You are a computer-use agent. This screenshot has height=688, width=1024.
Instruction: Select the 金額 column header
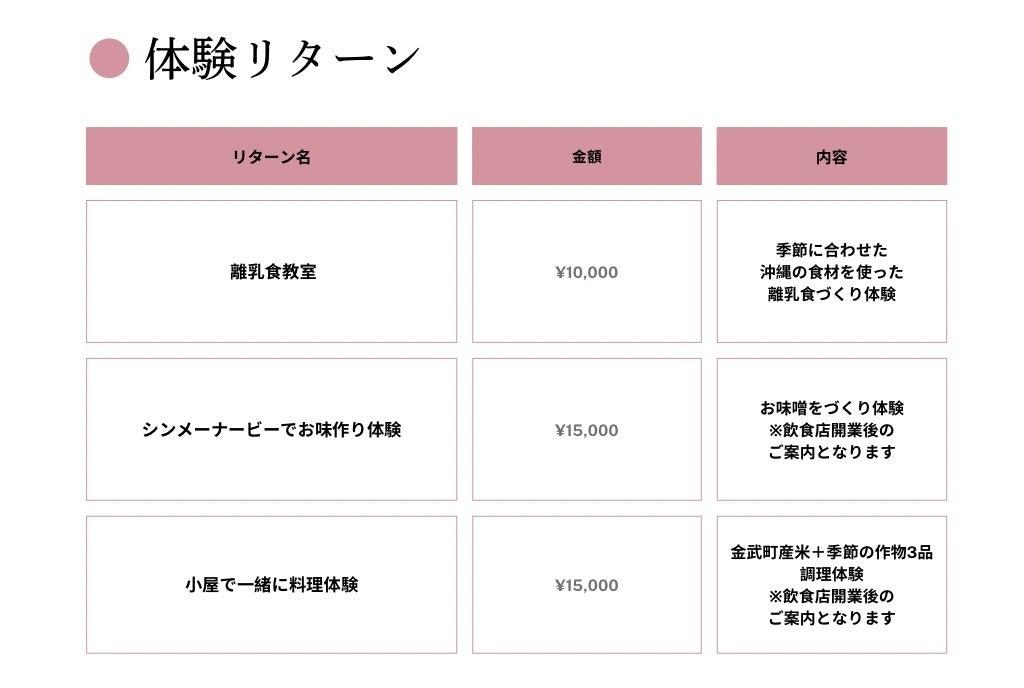586,157
